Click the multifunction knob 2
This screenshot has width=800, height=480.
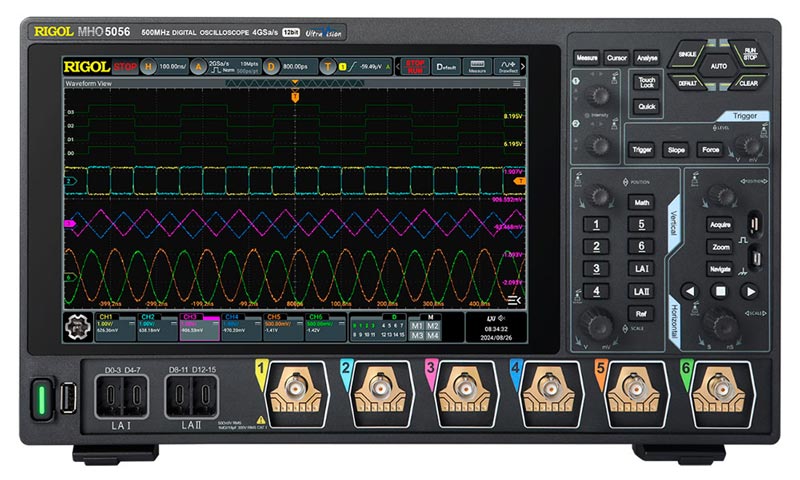point(597,145)
